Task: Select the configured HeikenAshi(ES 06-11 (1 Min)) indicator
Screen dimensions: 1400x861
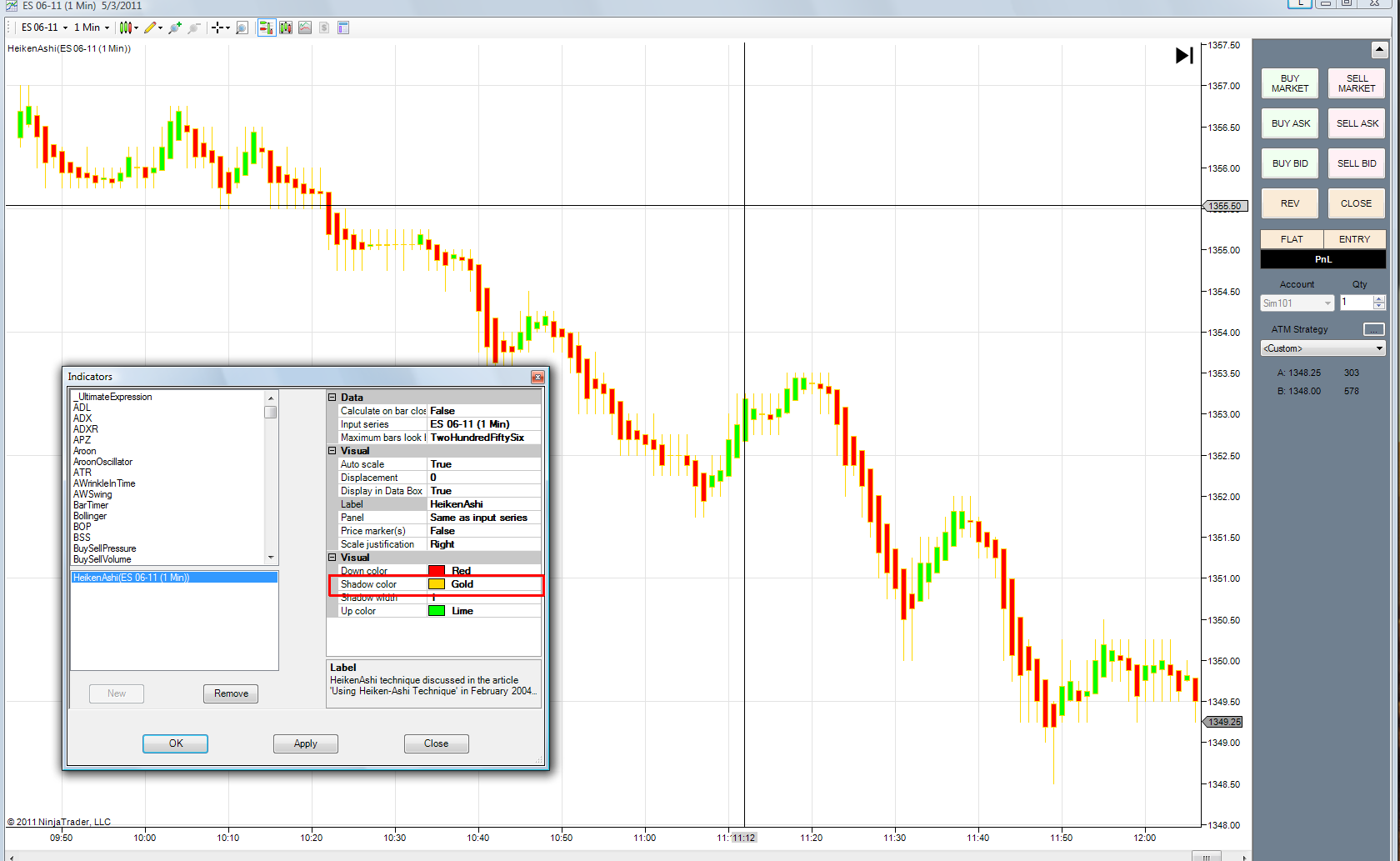Action: click(174, 578)
